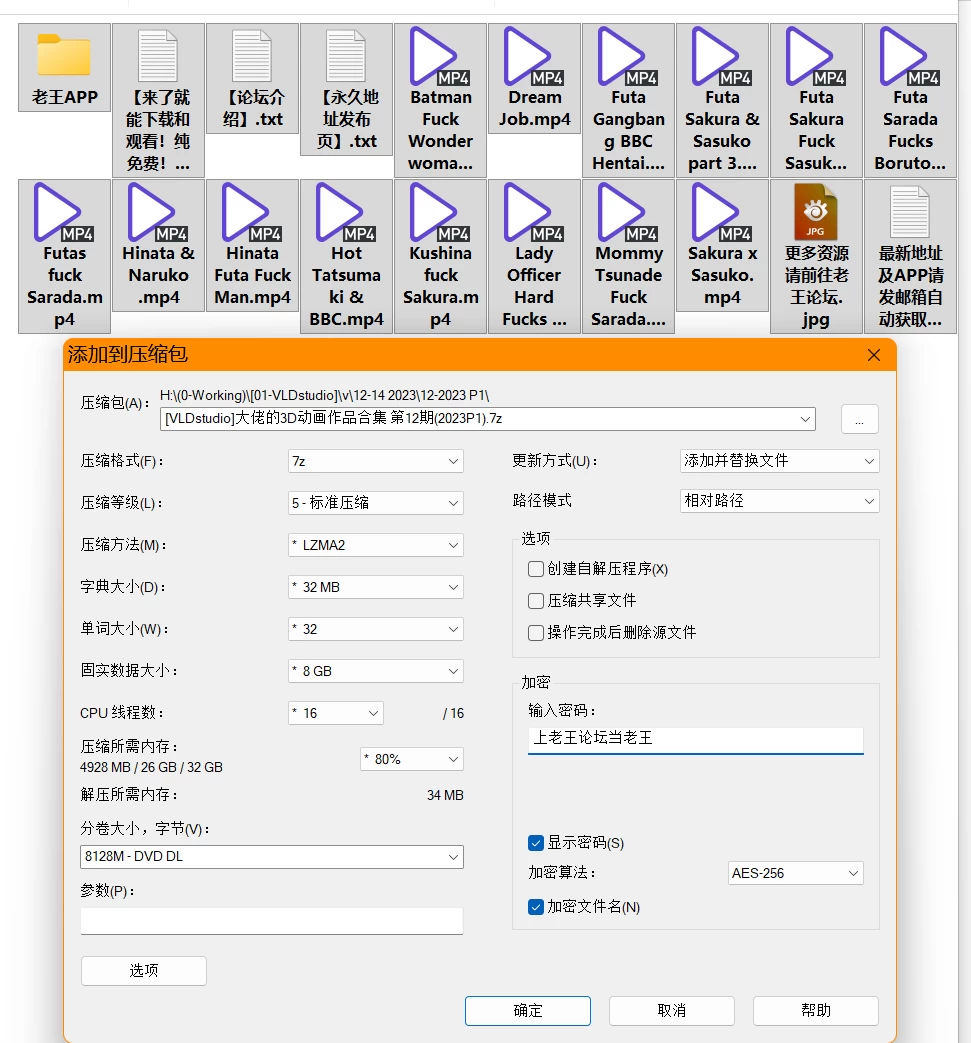
Task: Open the 压缩格式 7z dropdown
Action: click(x=376, y=461)
